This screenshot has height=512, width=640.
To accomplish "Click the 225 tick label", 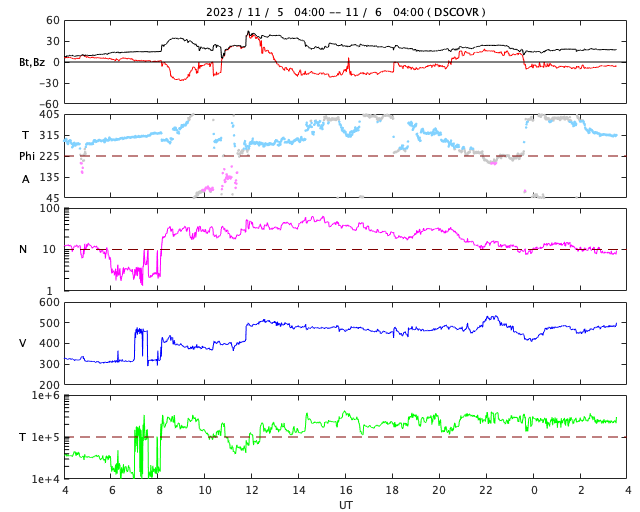I will click(x=49, y=156).
